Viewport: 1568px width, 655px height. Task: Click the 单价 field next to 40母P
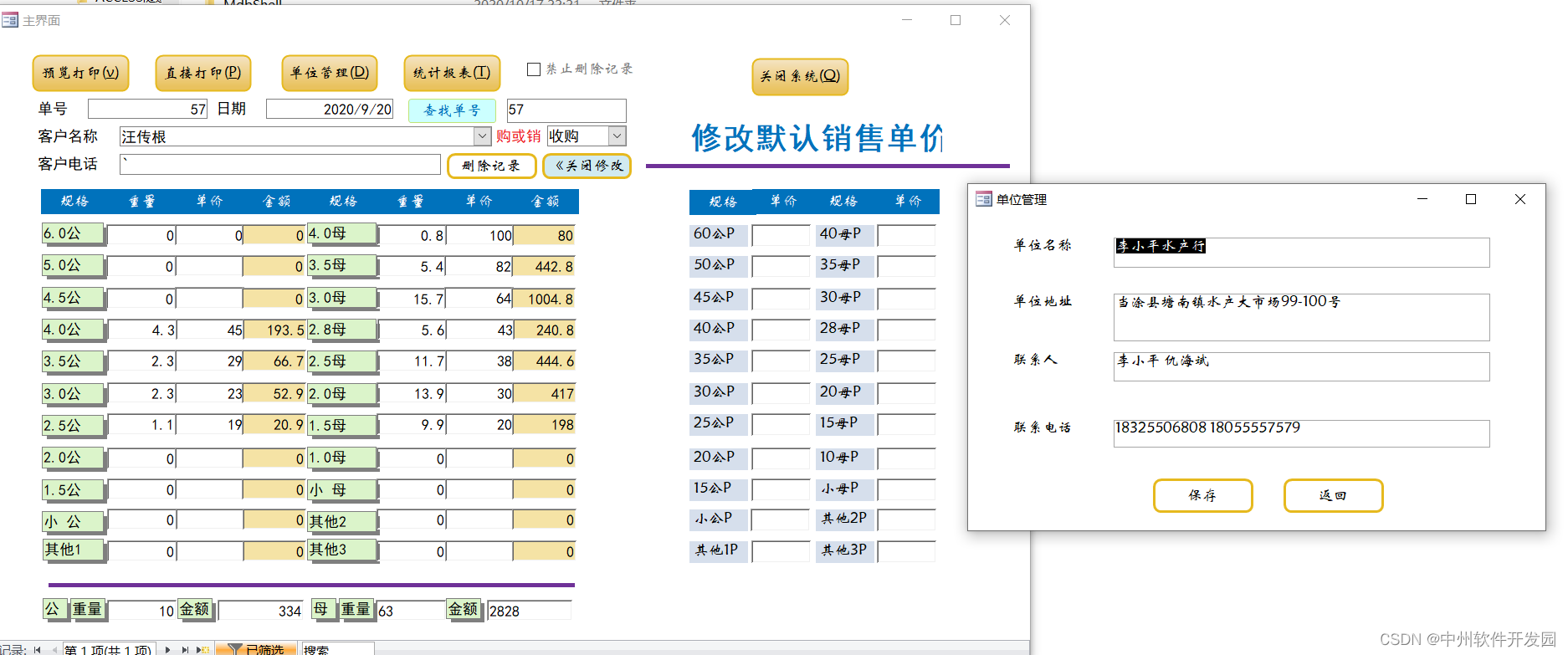point(906,235)
